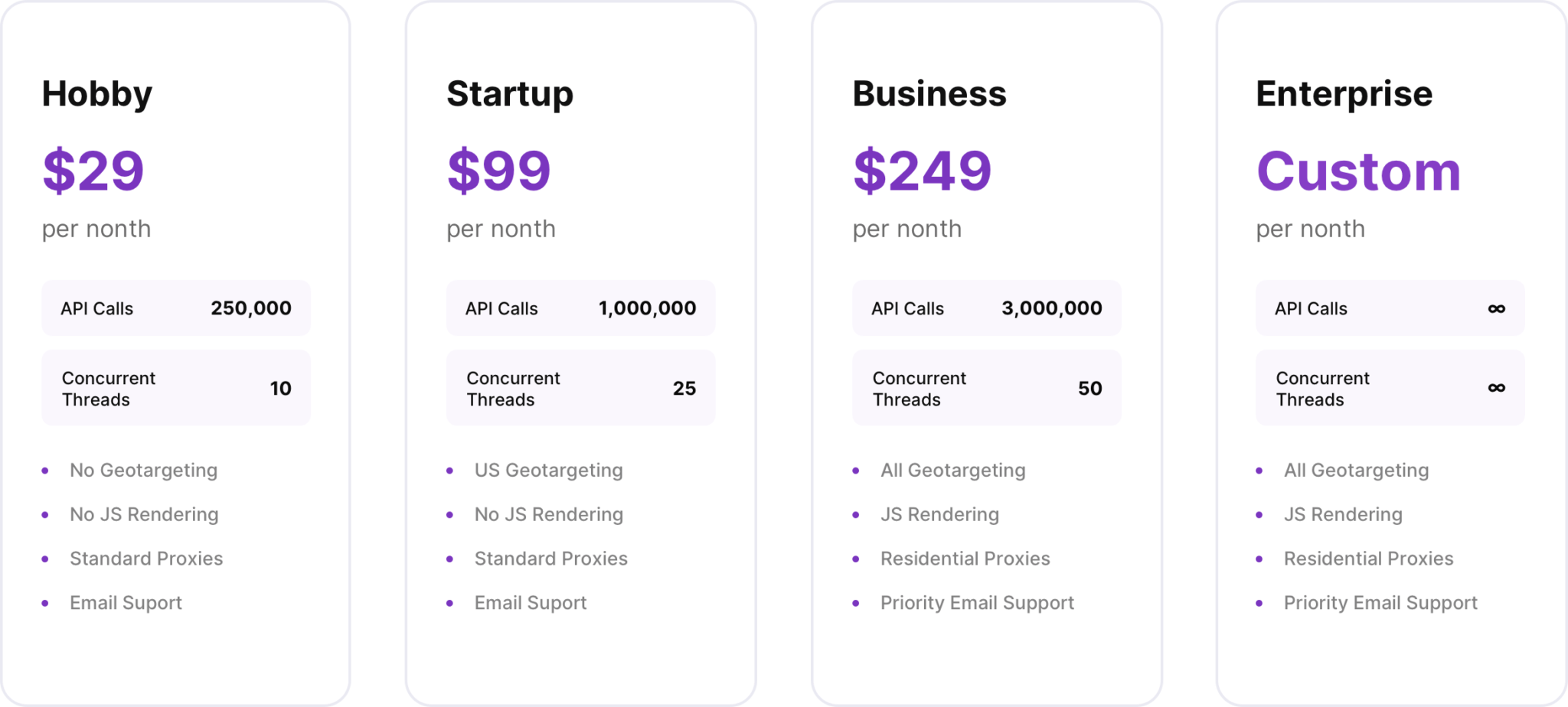The width and height of the screenshot is (1568, 707).
Task: Click the Hobby plan heading
Action: [97, 94]
